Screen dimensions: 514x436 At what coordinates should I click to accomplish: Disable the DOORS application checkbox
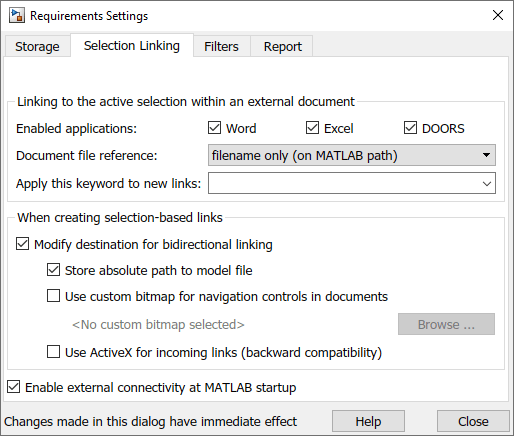click(x=410, y=128)
